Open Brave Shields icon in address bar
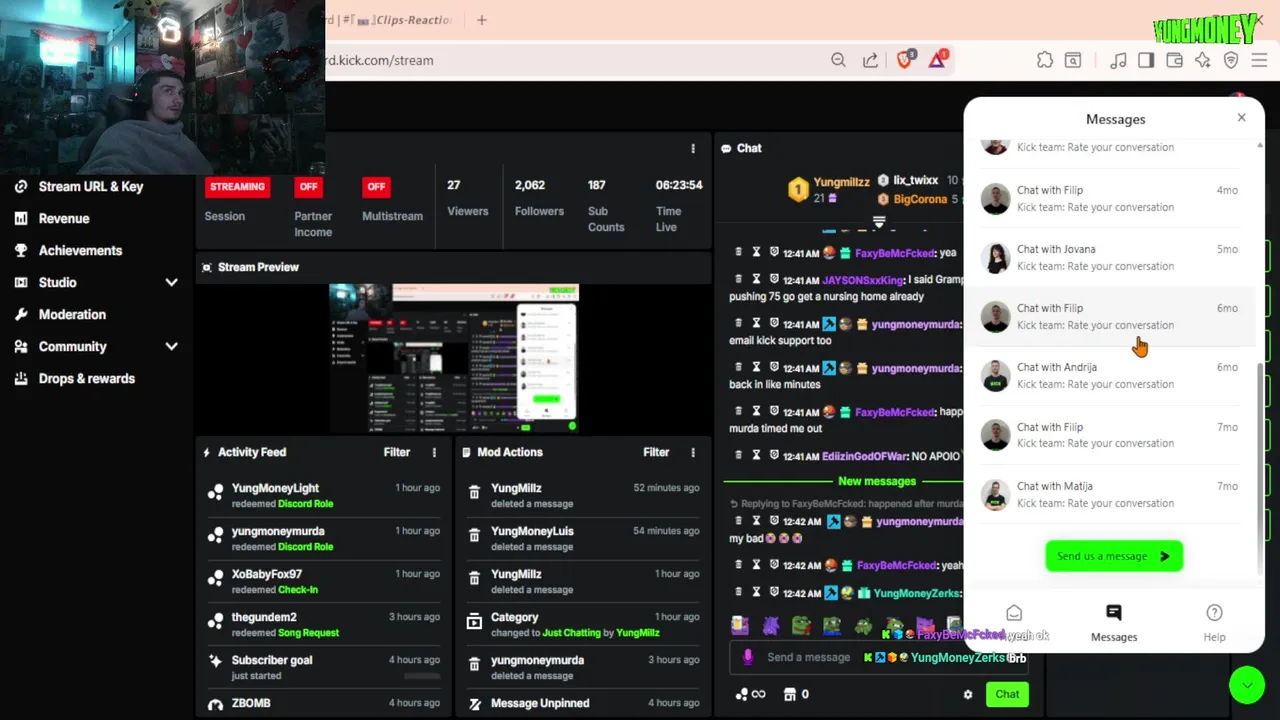Screen dimensions: 1280x720 pyautogui.click(x=904, y=60)
